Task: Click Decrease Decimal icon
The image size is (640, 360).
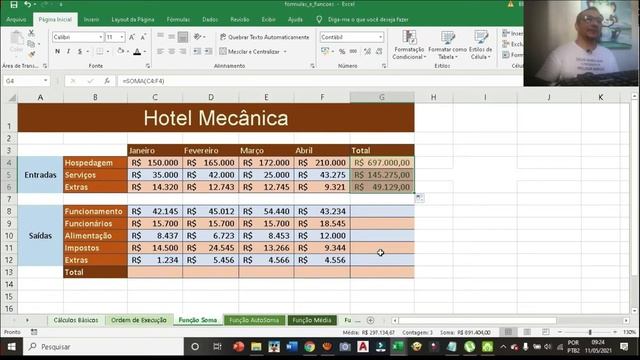Action: tap(379, 51)
